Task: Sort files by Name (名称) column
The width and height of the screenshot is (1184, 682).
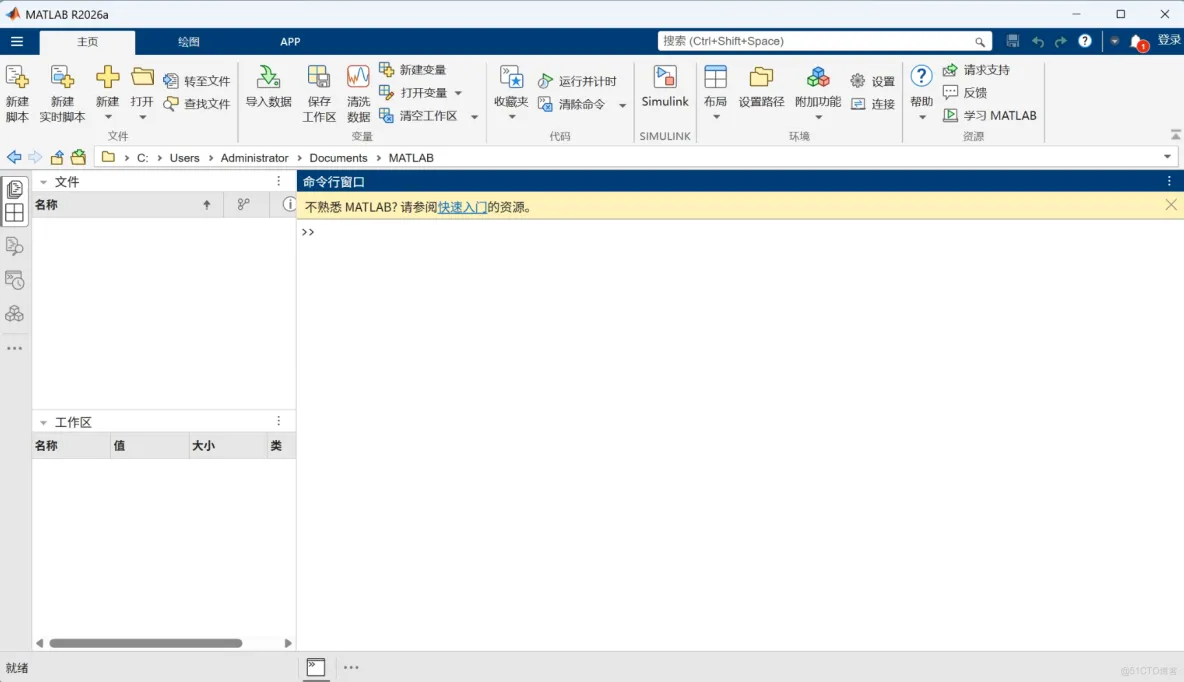Action: point(128,205)
